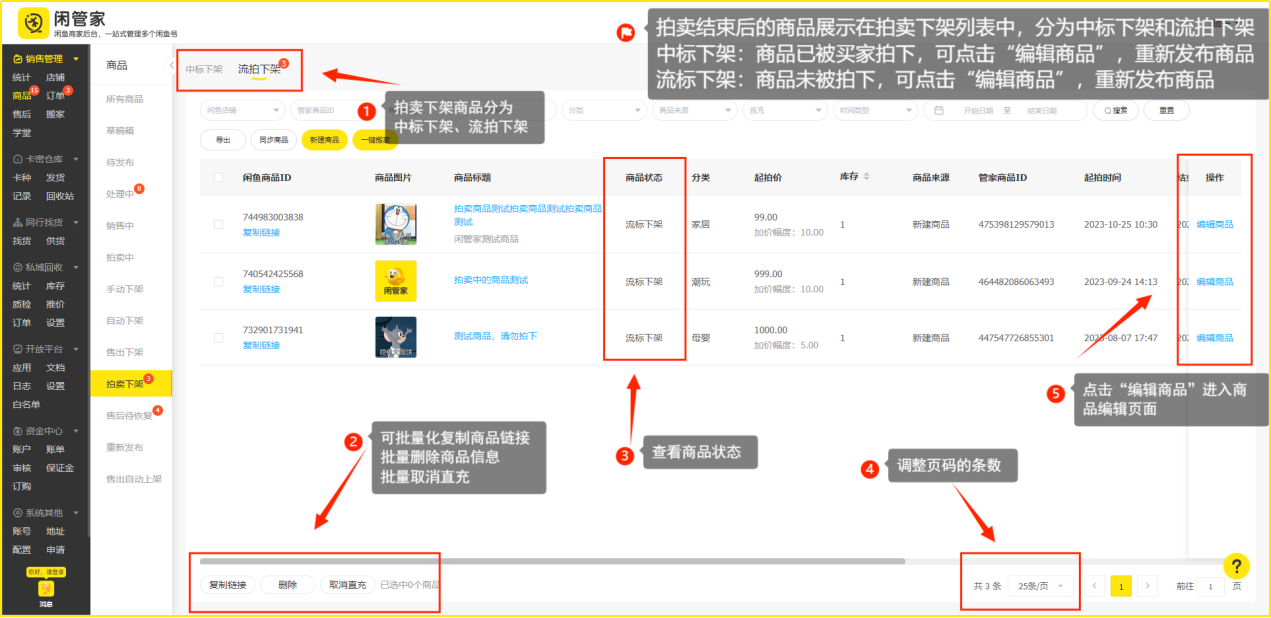The width and height of the screenshot is (1271, 618).
Task: Click the yellow help question mark icon
Action: (1236, 566)
